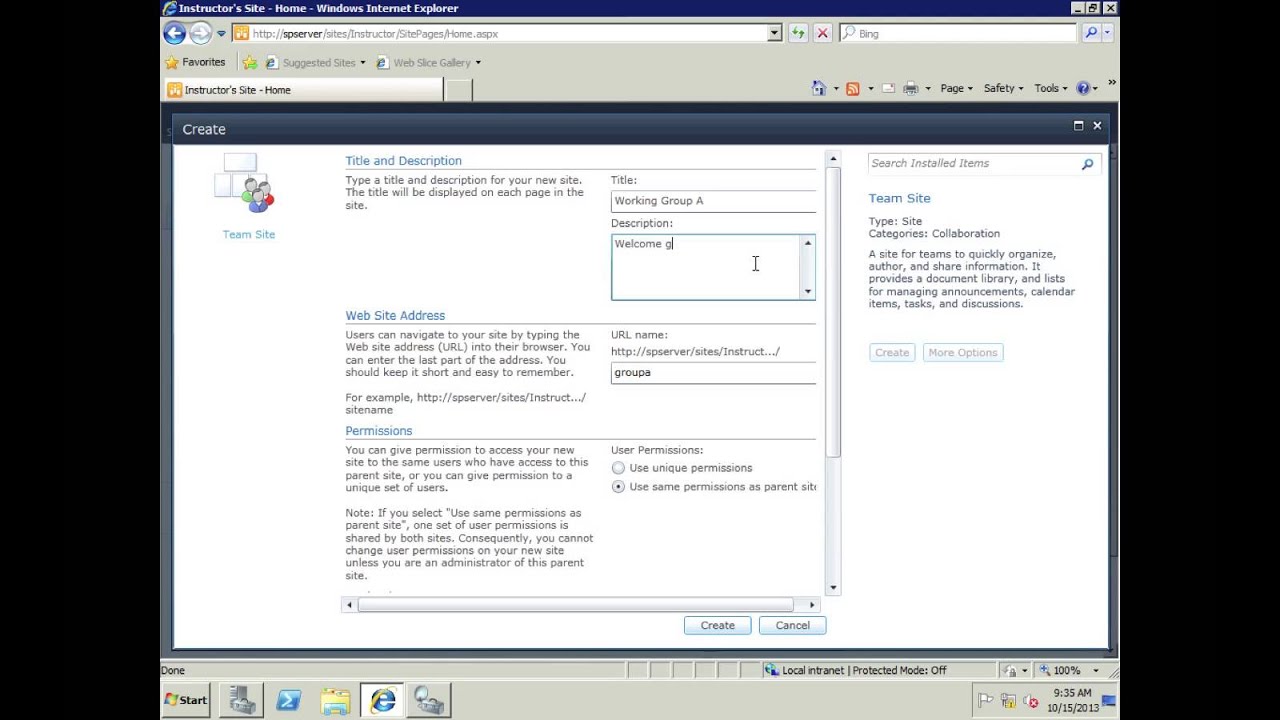Click the Bing search magnifier icon
The width and height of the screenshot is (1280, 720).
[1091, 33]
